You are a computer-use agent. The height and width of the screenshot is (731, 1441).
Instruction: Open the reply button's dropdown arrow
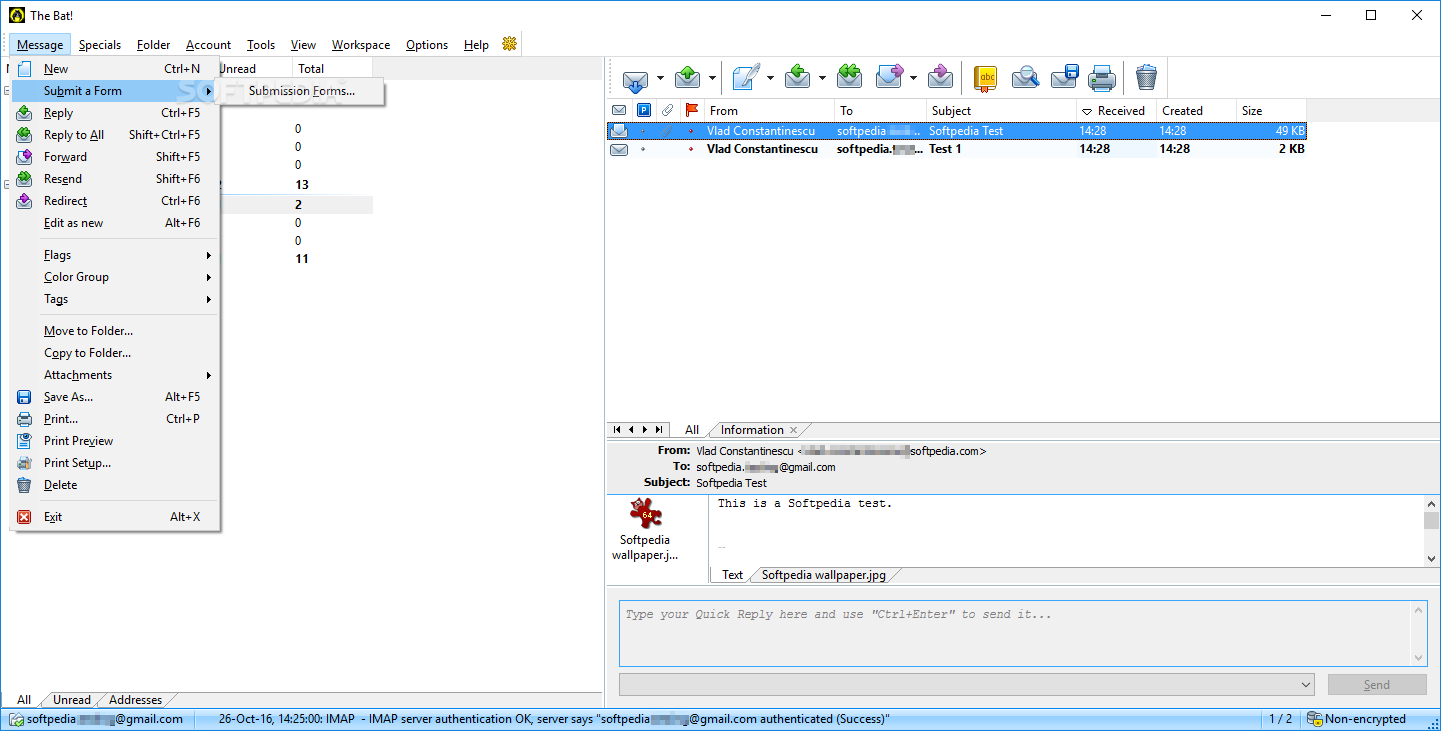[822, 77]
